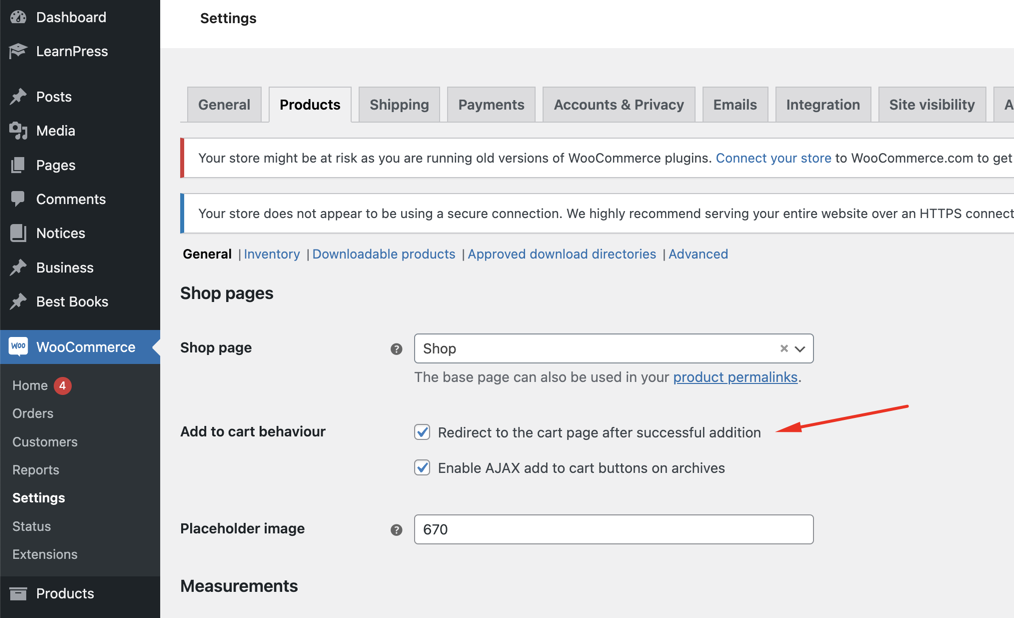Viewport: 1014px width, 618px height.
Task: Click the Notices page icon
Action: [18, 233]
